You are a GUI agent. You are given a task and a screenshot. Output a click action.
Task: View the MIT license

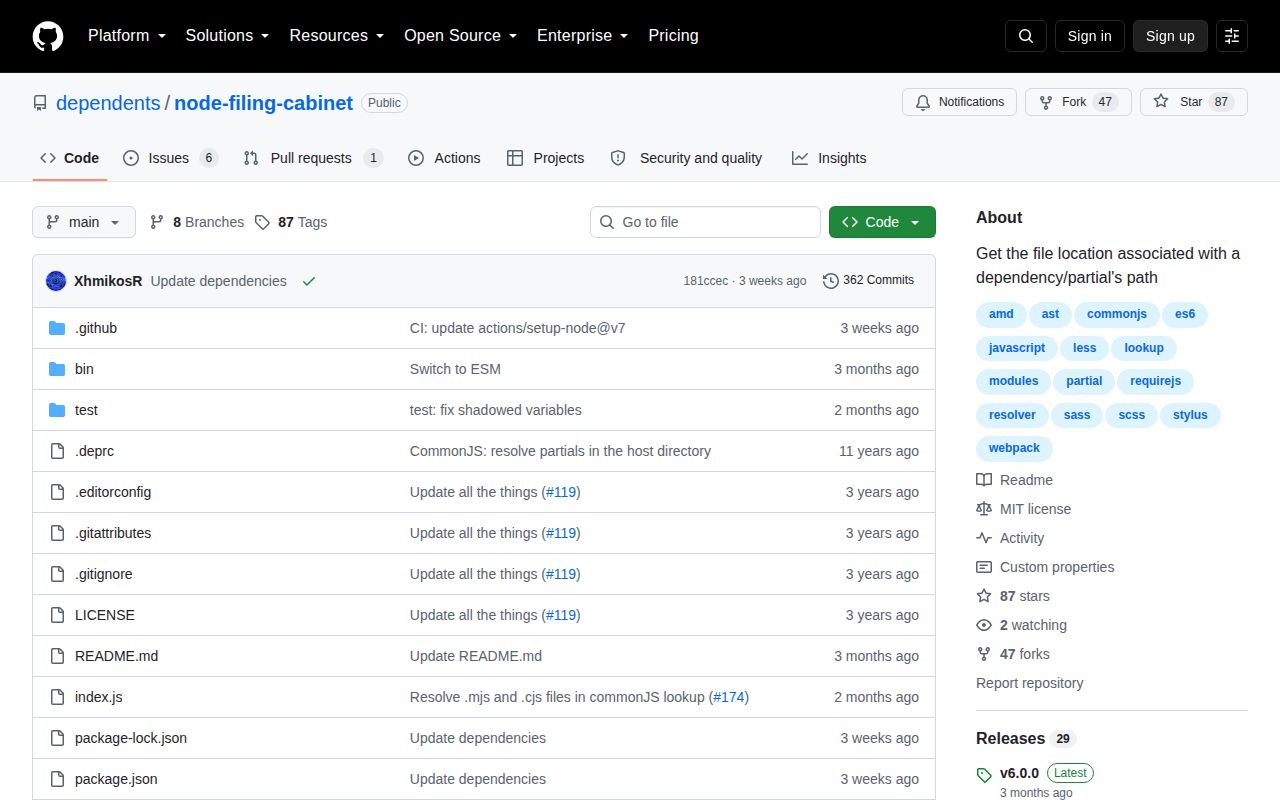pos(1024,509)
